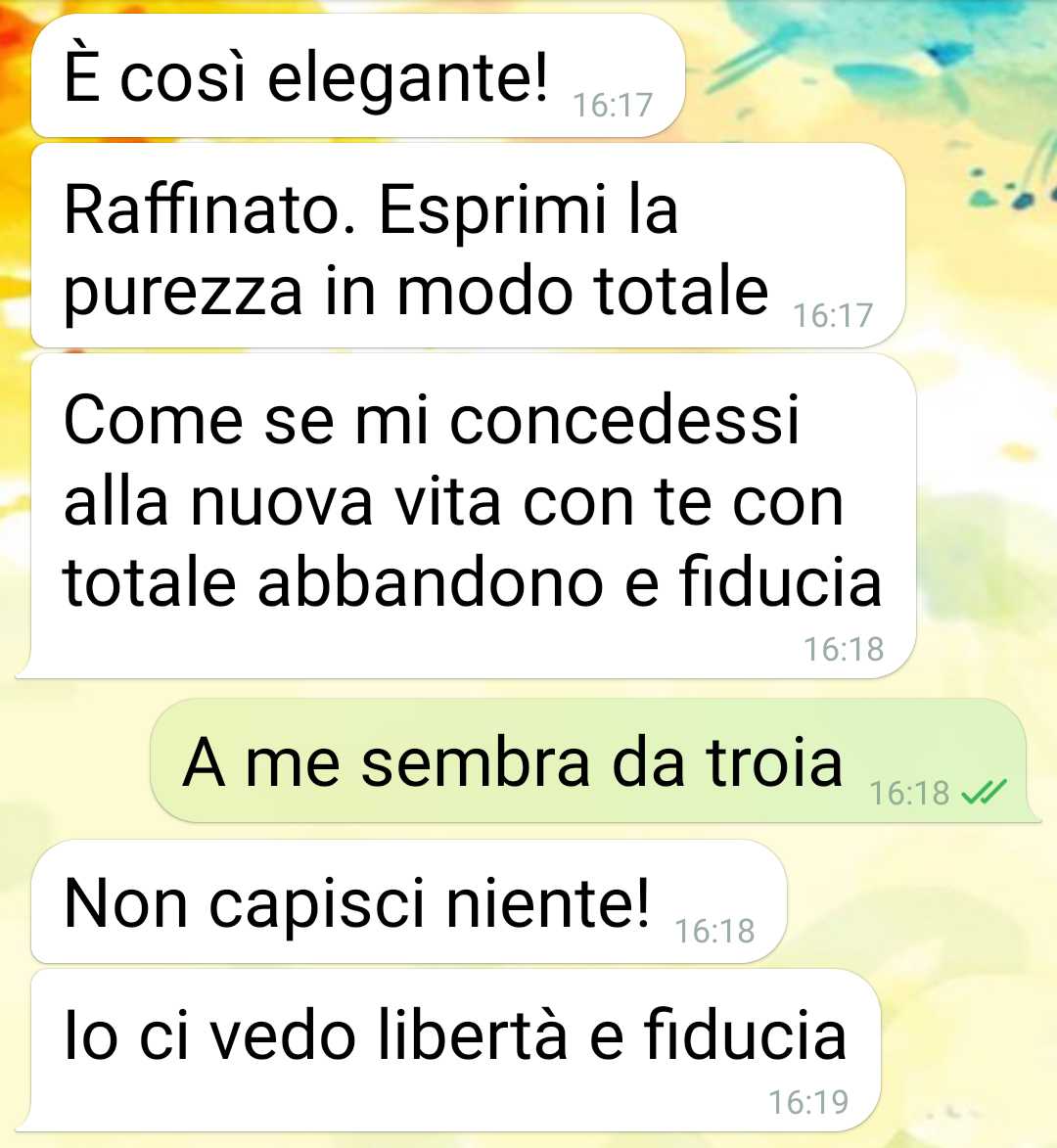Select the 'Non capisci niente!' message

point(408,901)
